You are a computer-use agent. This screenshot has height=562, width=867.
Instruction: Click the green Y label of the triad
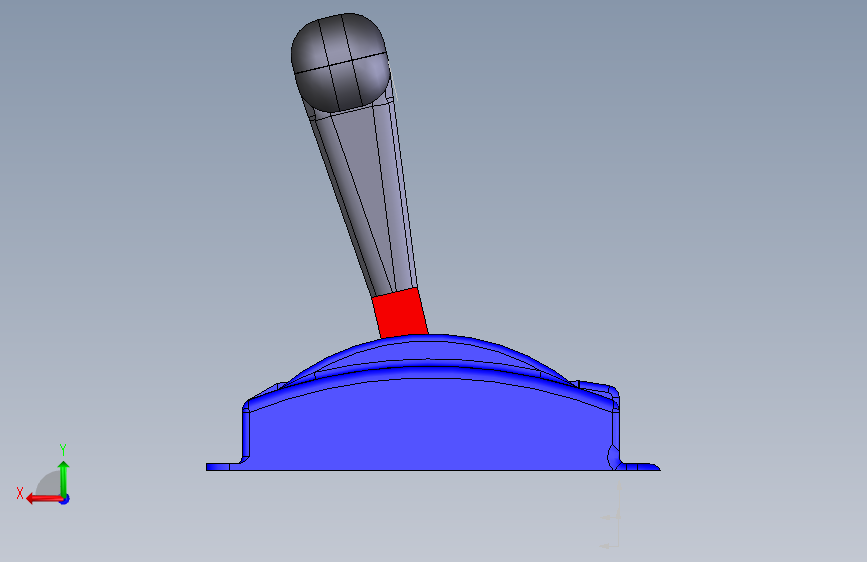(x=63, y=449)
